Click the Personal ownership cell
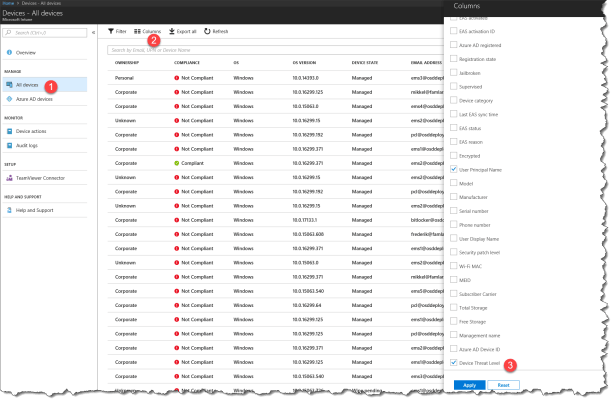This screenshot has width=615, height=403. pyautogui.click(x=124, y=78)
